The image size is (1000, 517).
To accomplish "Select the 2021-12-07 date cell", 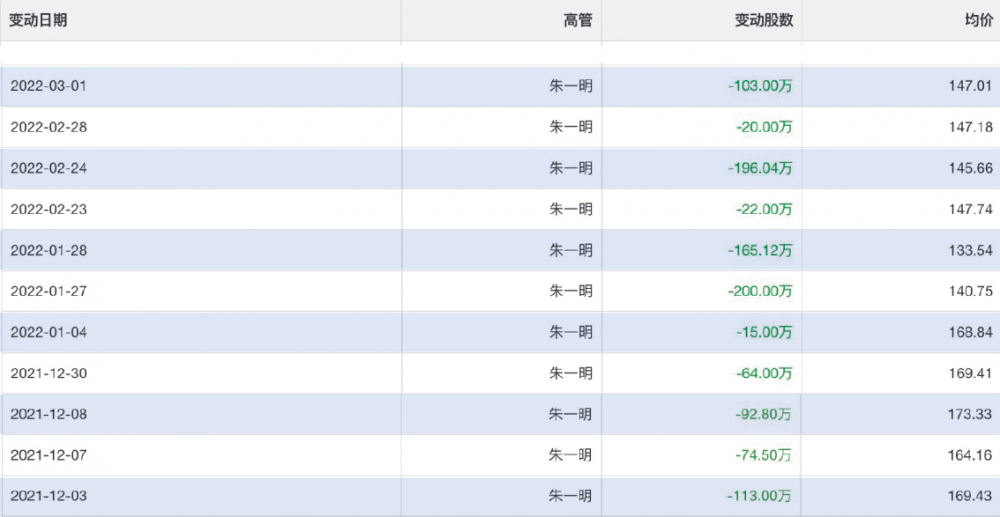I will pos(48,455).
